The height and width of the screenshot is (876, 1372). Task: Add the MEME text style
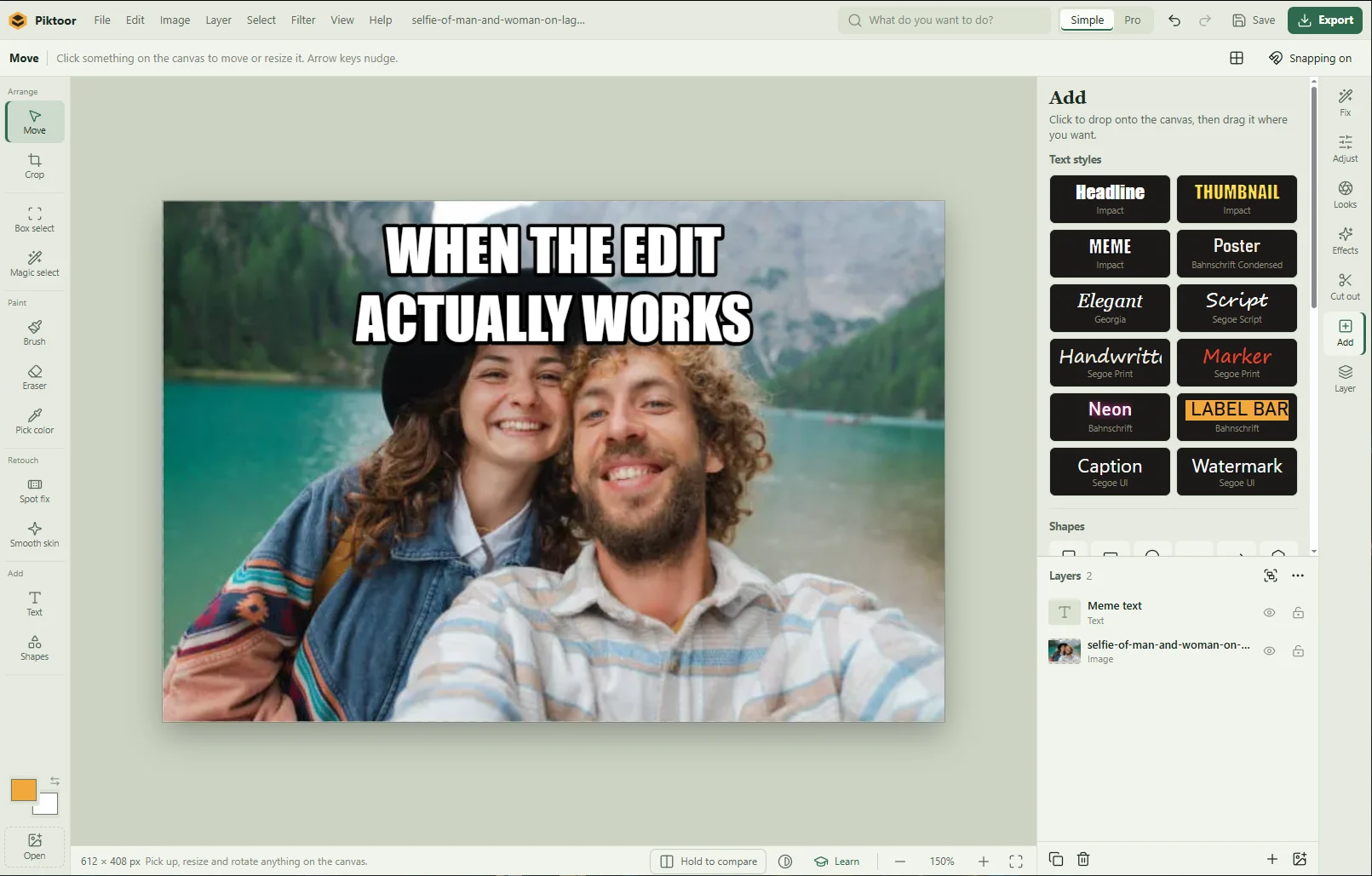1110,254
